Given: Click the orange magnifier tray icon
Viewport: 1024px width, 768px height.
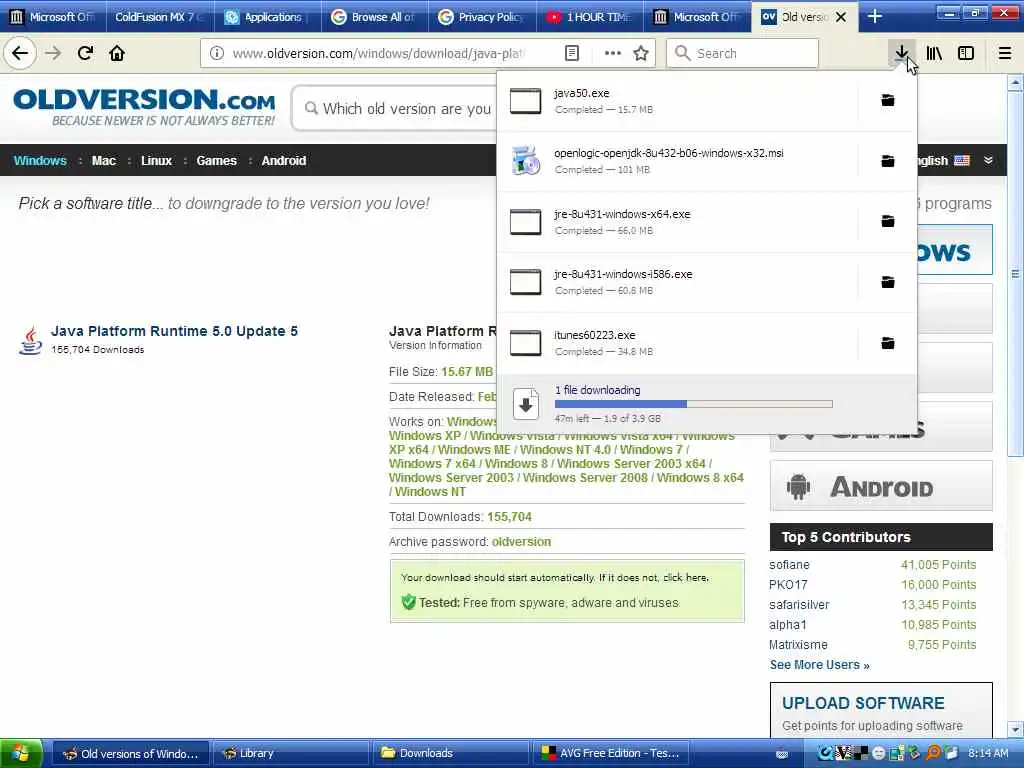Looking at the screenshot, I should click(x=934, y=754).
